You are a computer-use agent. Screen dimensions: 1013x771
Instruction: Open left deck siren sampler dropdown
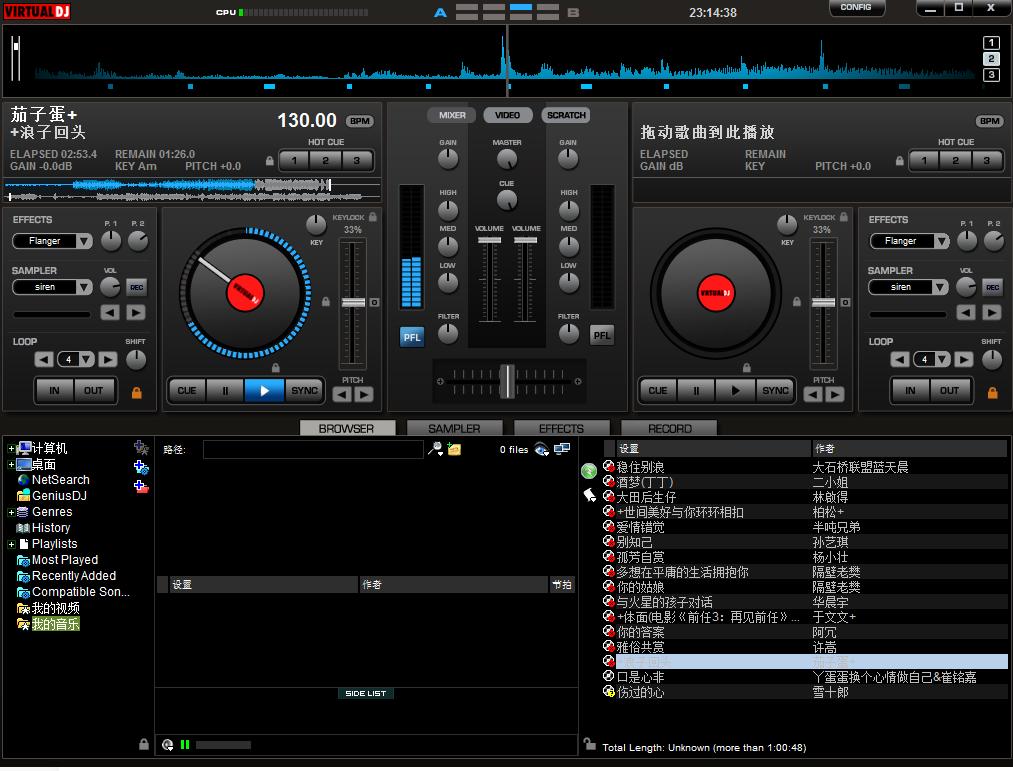tap(84, 287)
